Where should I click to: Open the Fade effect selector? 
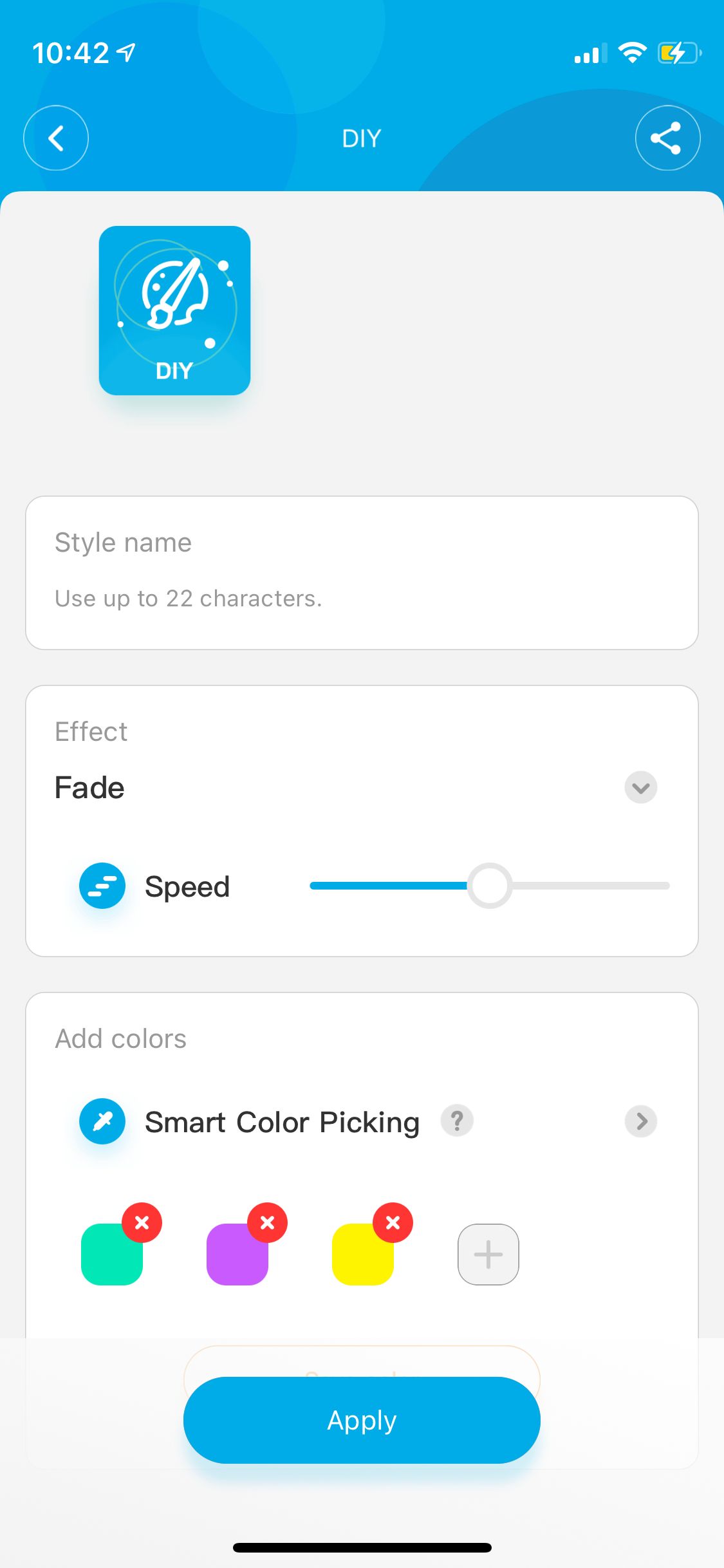tap(90, 787)
